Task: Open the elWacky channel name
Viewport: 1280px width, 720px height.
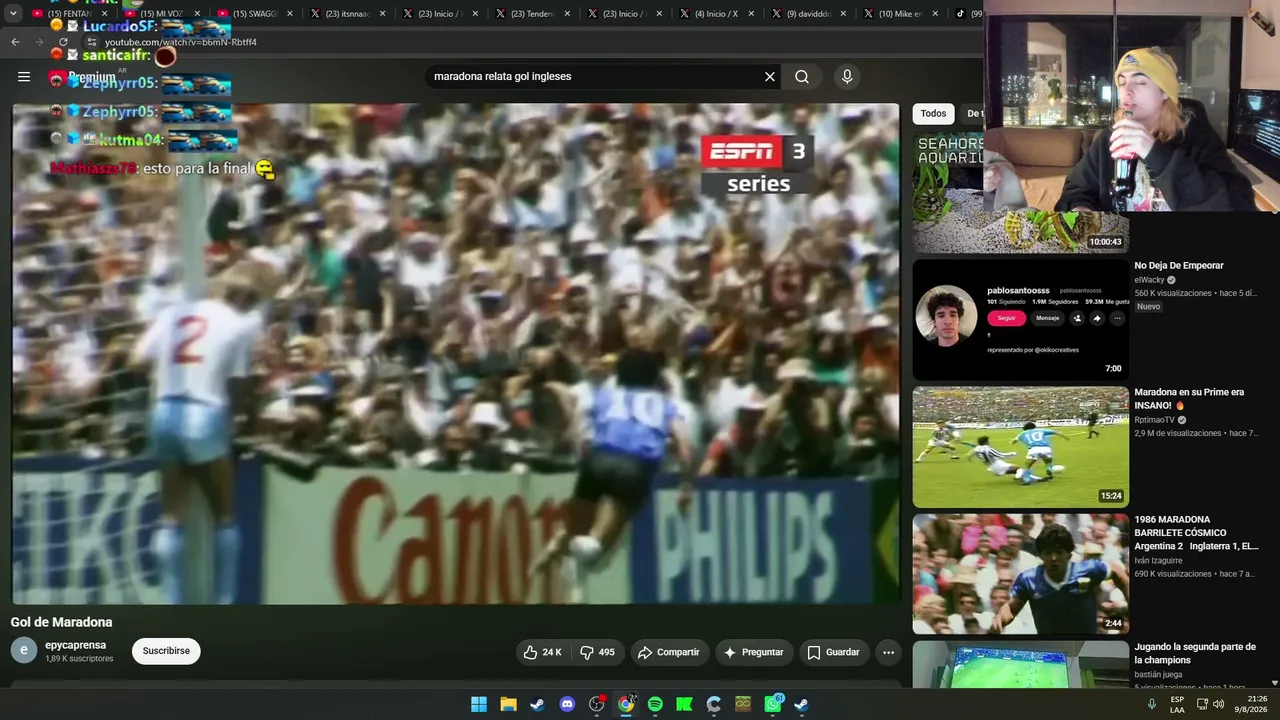Action: tap(1149, 280)
